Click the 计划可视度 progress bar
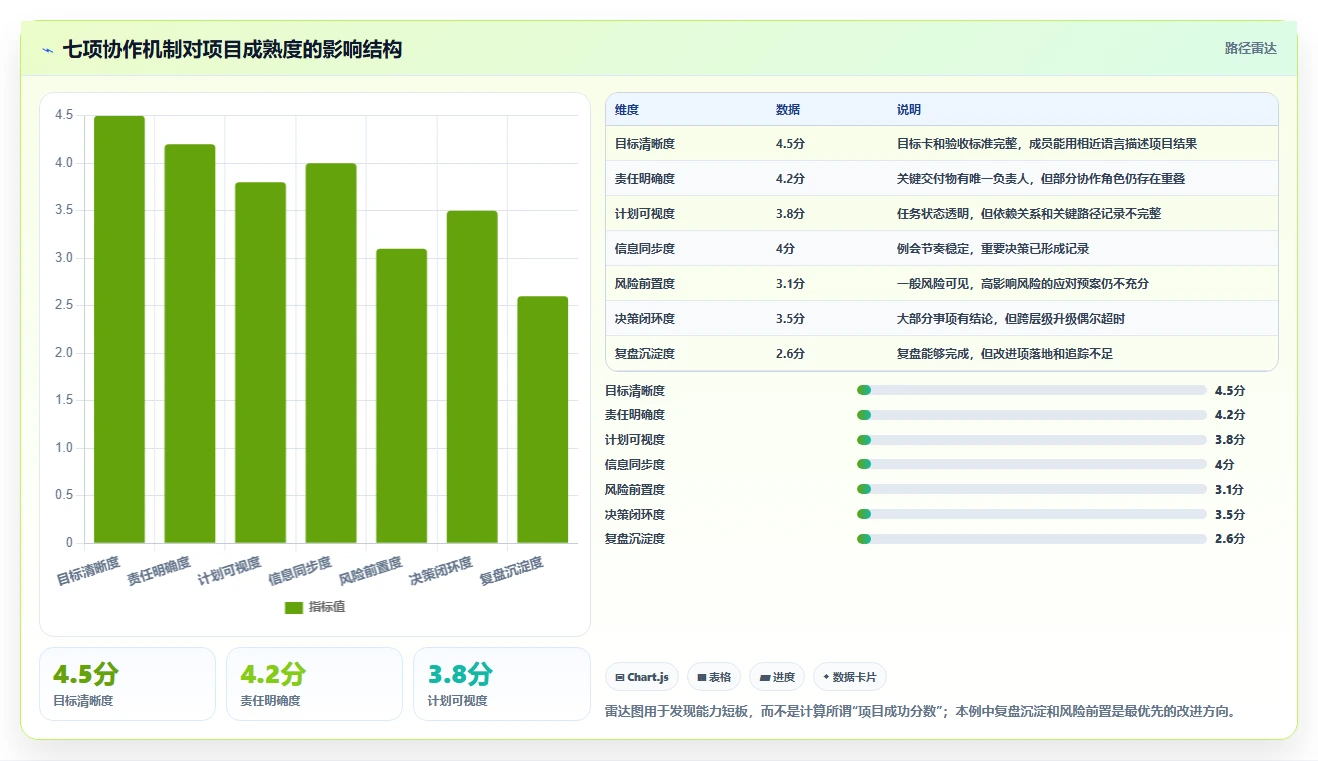 point(1032,440)
